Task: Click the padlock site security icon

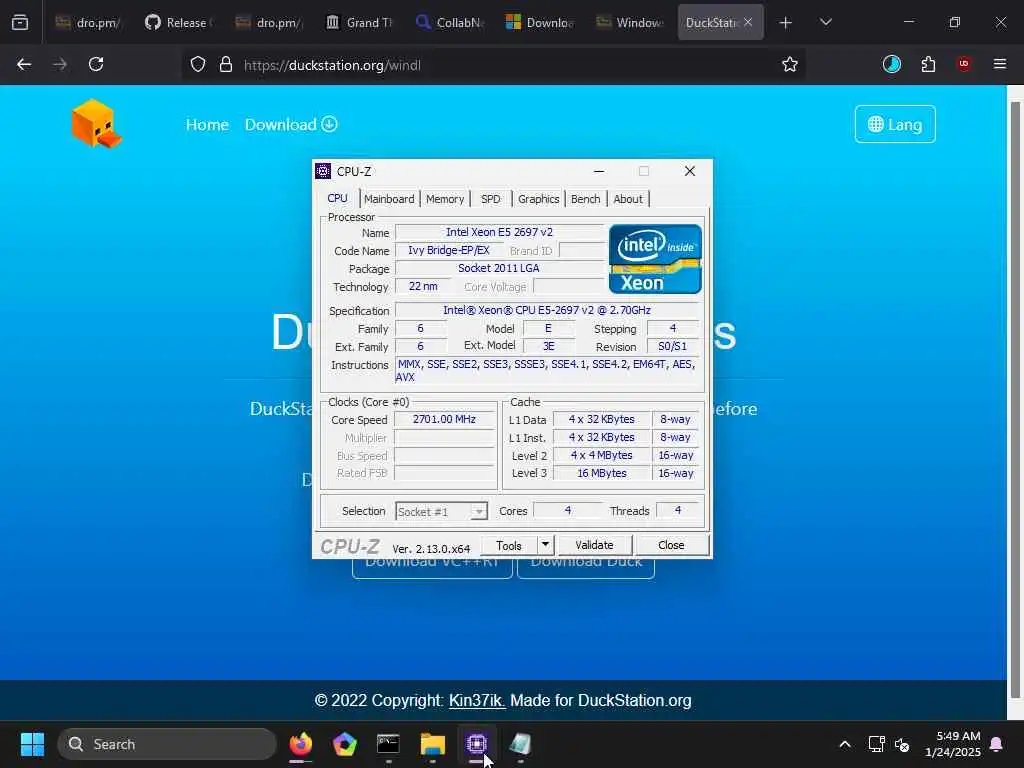Action: (x=226, y=65)
